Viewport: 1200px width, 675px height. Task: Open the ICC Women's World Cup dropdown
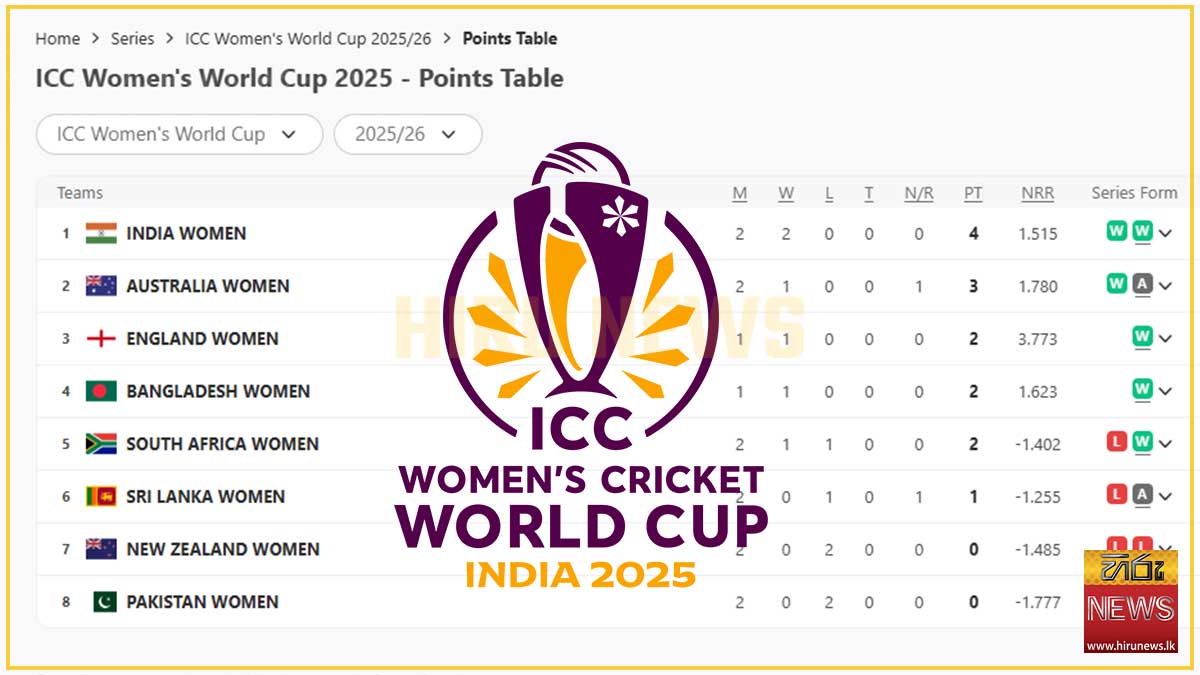click(179, 134)
